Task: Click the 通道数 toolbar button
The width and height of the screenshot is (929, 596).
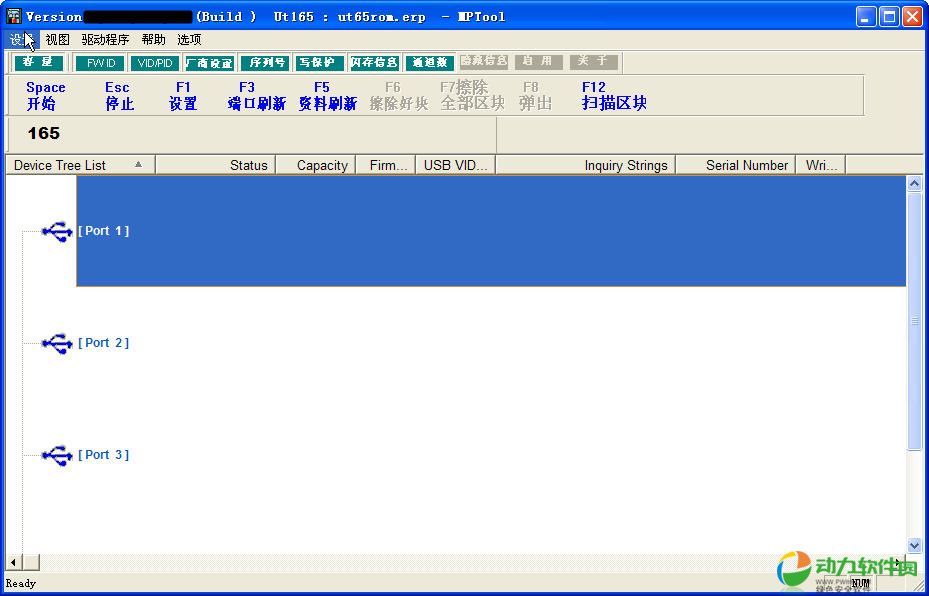Action: tap(430, 62)
